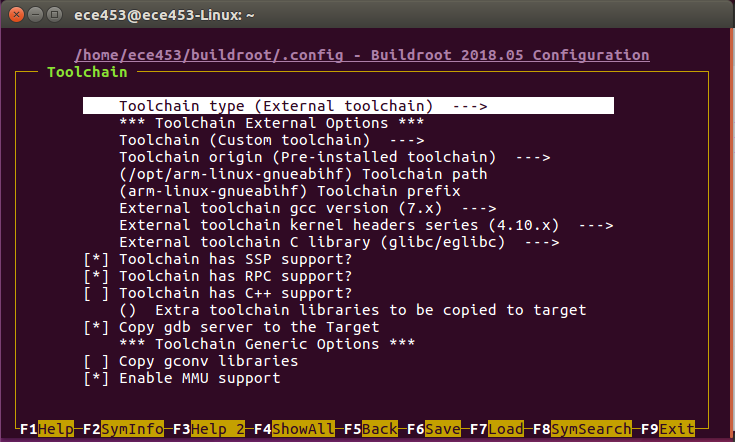The width and height of the screenshot is (735, 442).
Task: Open F8 SymSearch function
Action: 581,429
